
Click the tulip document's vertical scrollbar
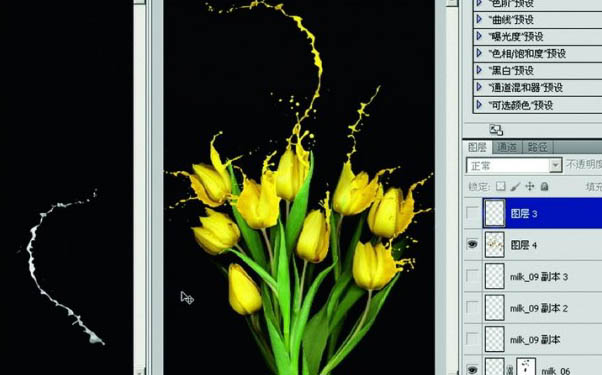click(453, 188)
